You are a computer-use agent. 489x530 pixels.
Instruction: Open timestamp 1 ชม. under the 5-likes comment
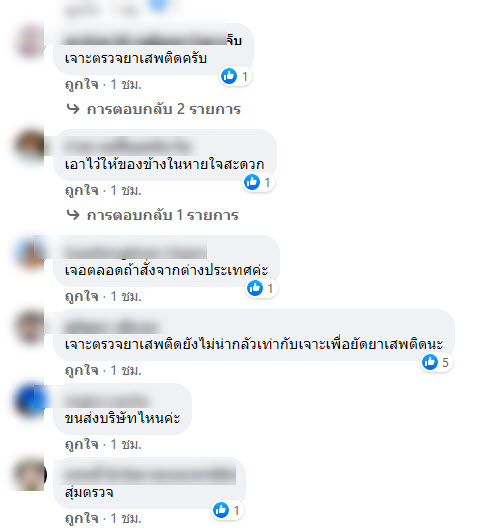(x=126, y=370)
